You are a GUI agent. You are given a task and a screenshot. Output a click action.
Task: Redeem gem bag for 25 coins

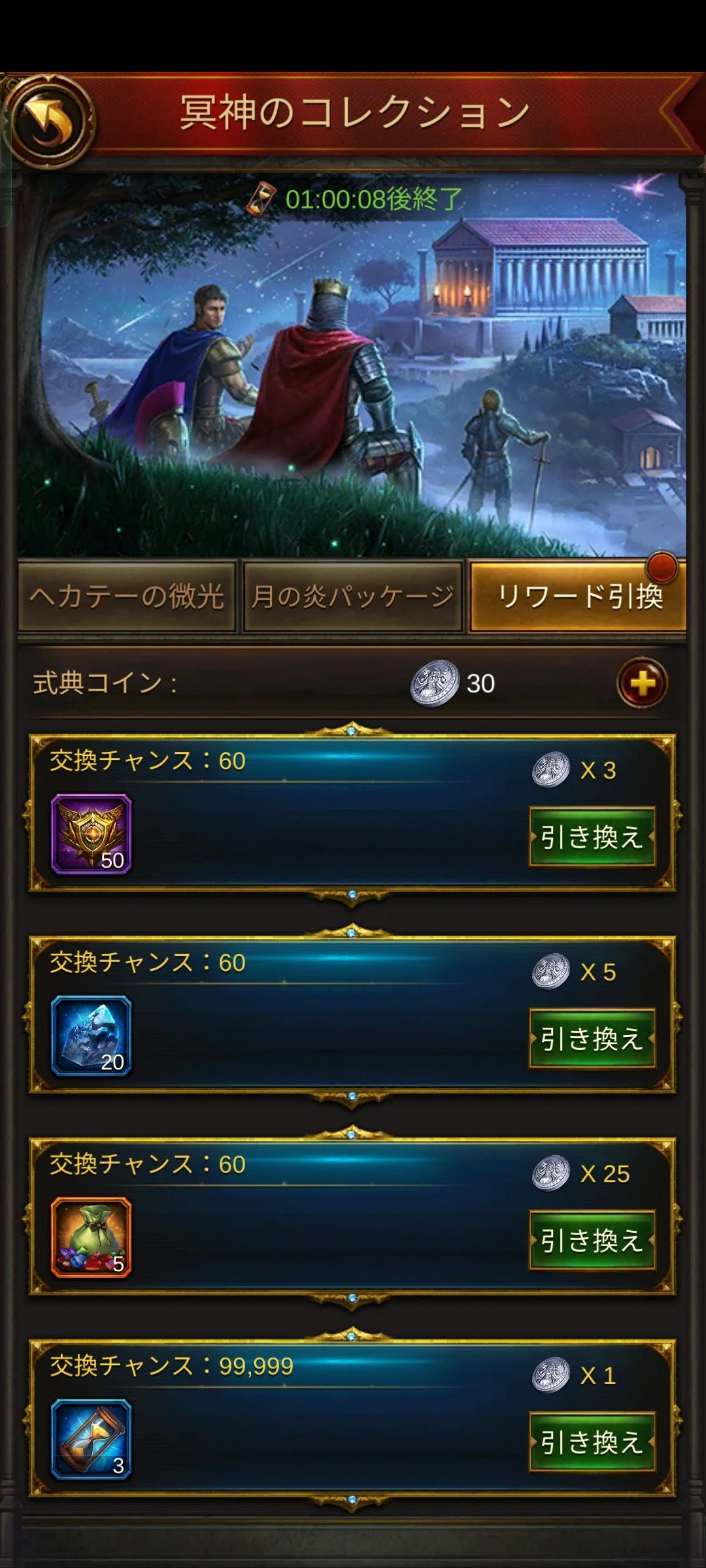pos(592,1240)
